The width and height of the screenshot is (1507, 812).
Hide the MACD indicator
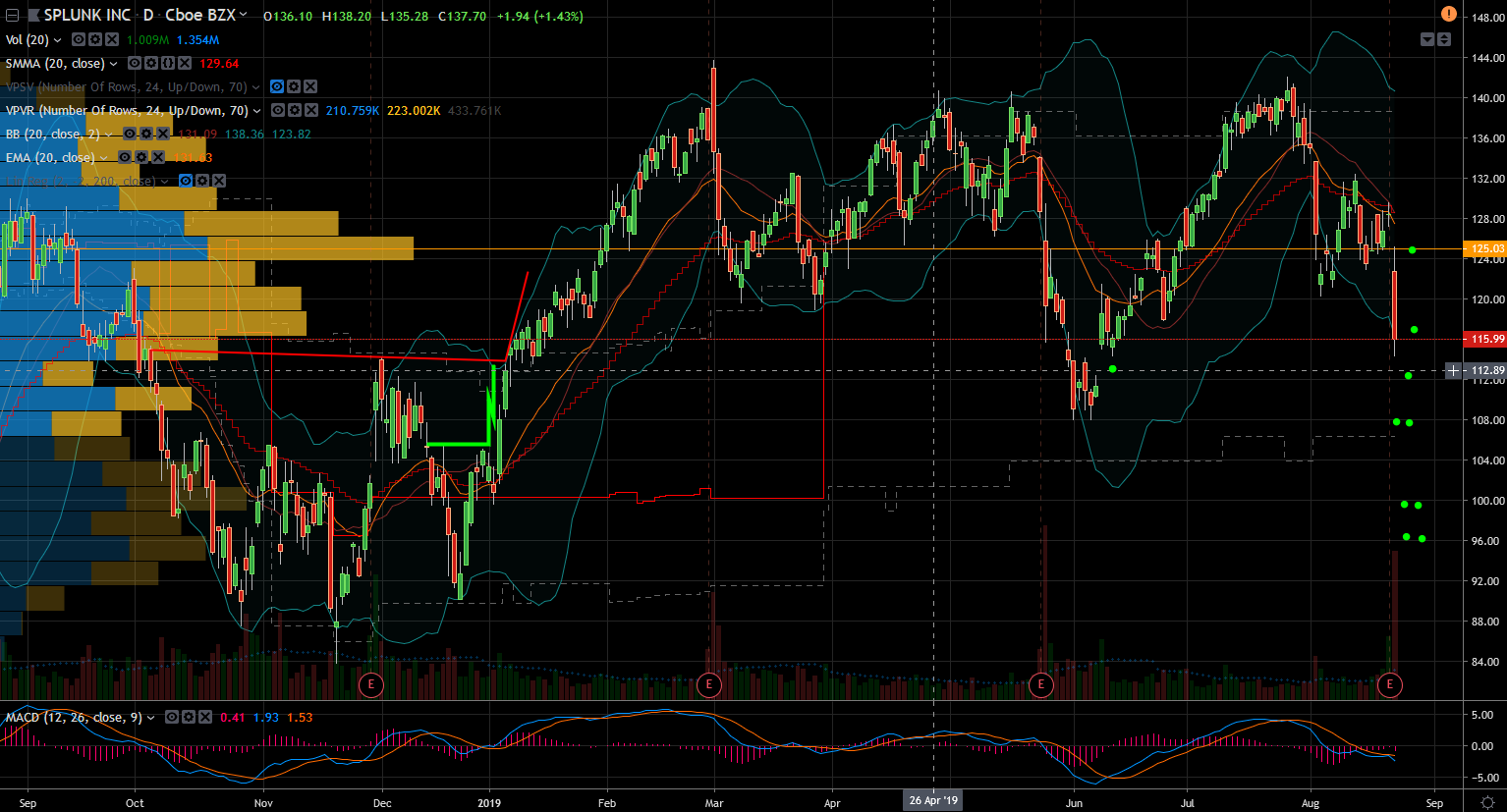pyautogui.click(x=172, y=717)
